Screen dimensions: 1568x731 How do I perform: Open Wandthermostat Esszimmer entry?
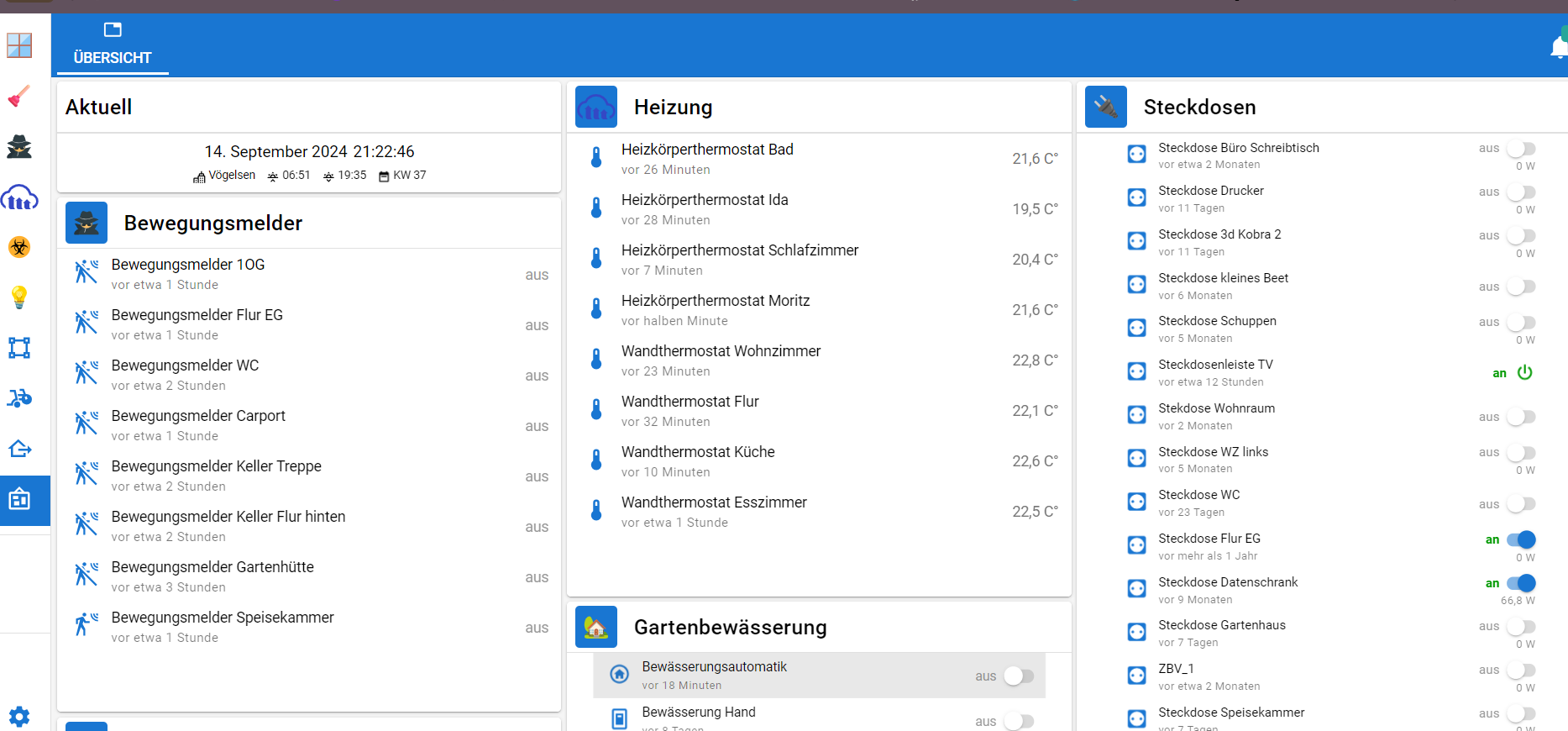[819, 512]
